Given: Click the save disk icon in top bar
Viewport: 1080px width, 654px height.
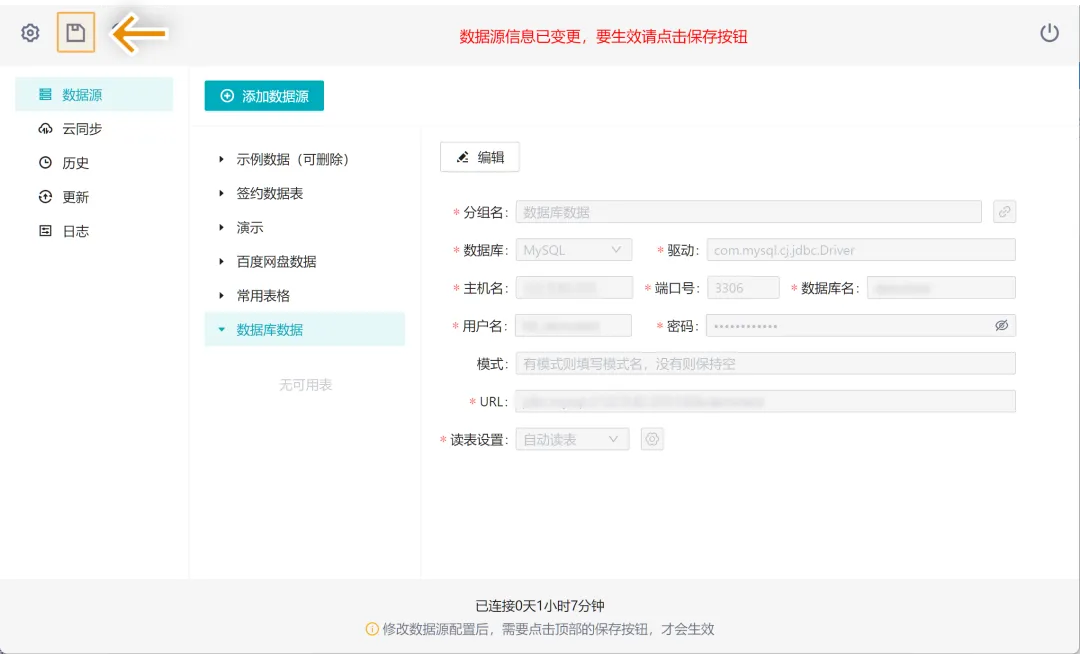Looking at the screenshot, I should 76,33.
